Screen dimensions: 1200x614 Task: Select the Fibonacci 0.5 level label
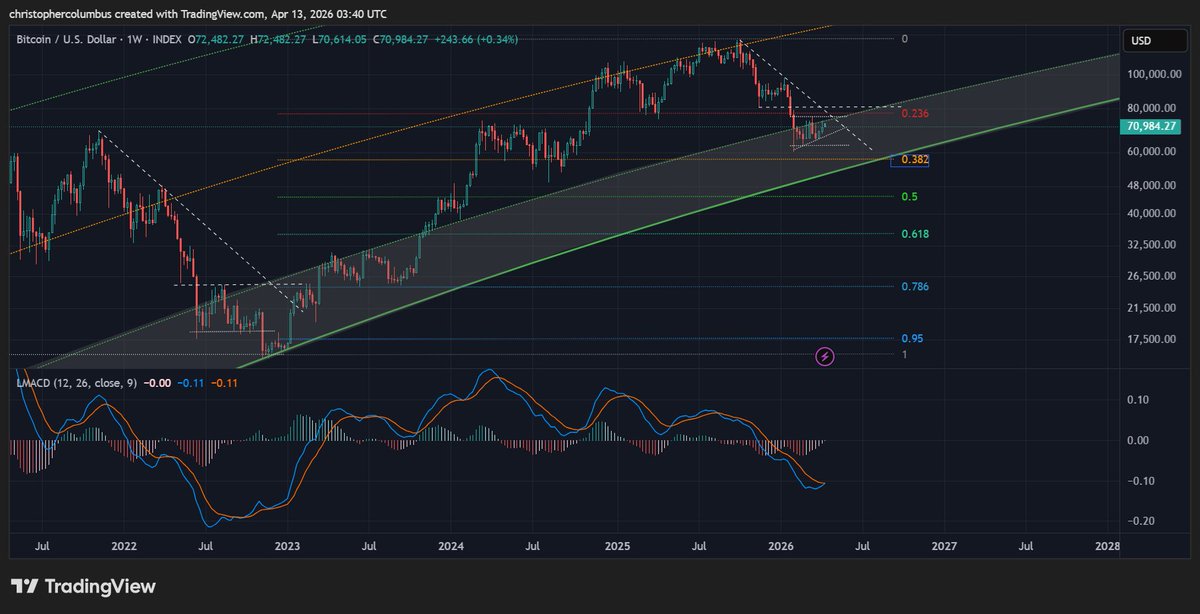pos(909,197)
